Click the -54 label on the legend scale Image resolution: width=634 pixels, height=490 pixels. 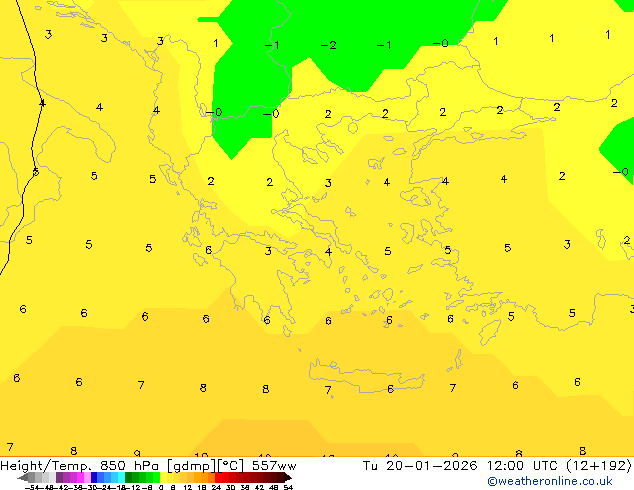point(32,487)
